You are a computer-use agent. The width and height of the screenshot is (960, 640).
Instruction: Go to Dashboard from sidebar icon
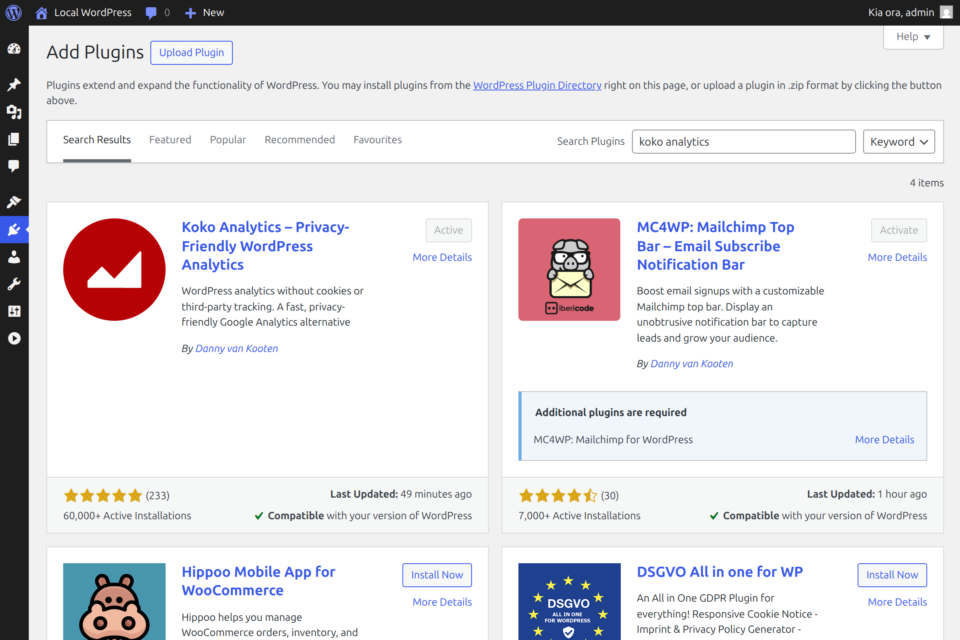pos(14,49)
